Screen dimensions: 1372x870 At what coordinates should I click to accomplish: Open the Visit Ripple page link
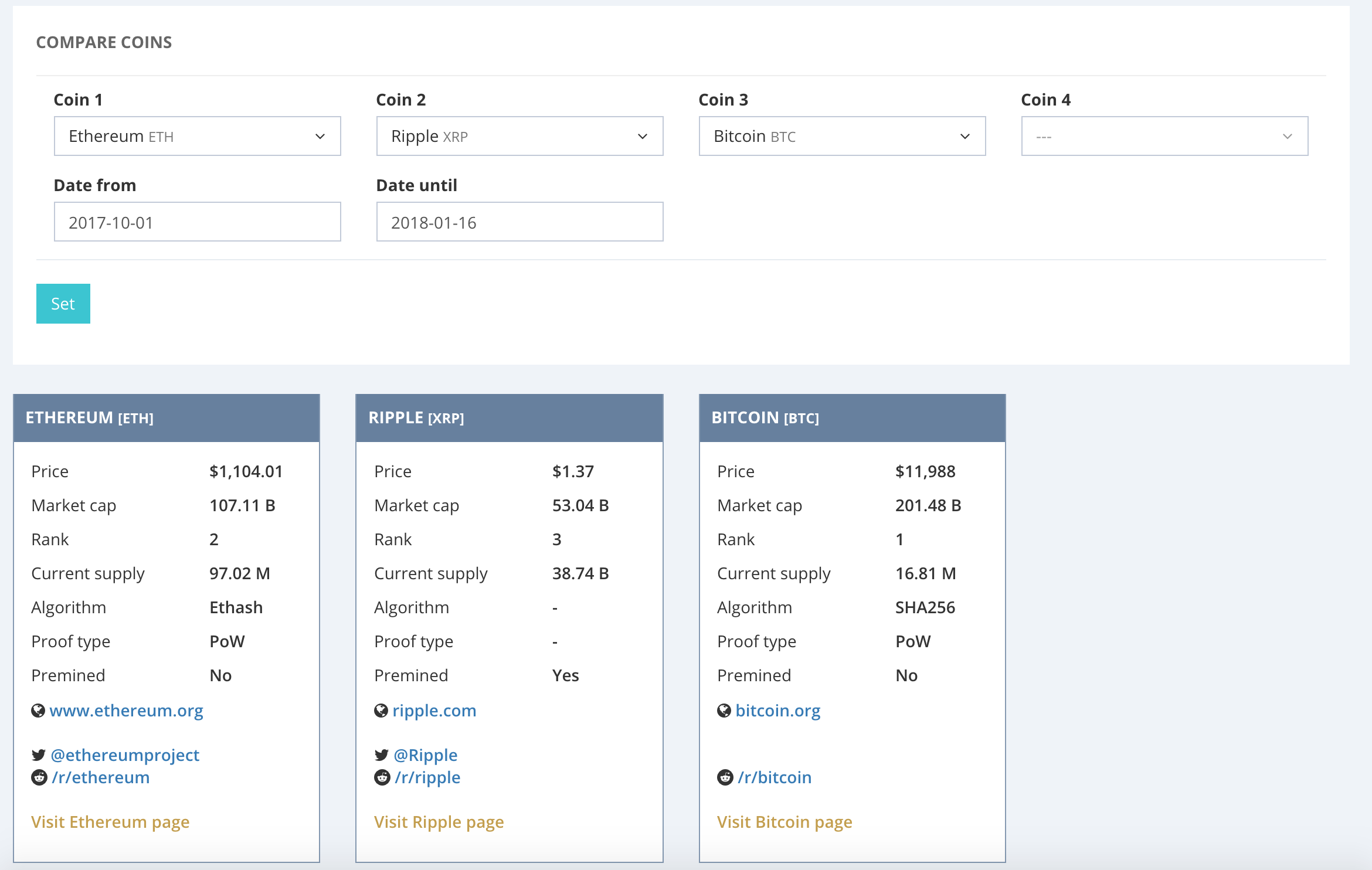coord(439,822)
